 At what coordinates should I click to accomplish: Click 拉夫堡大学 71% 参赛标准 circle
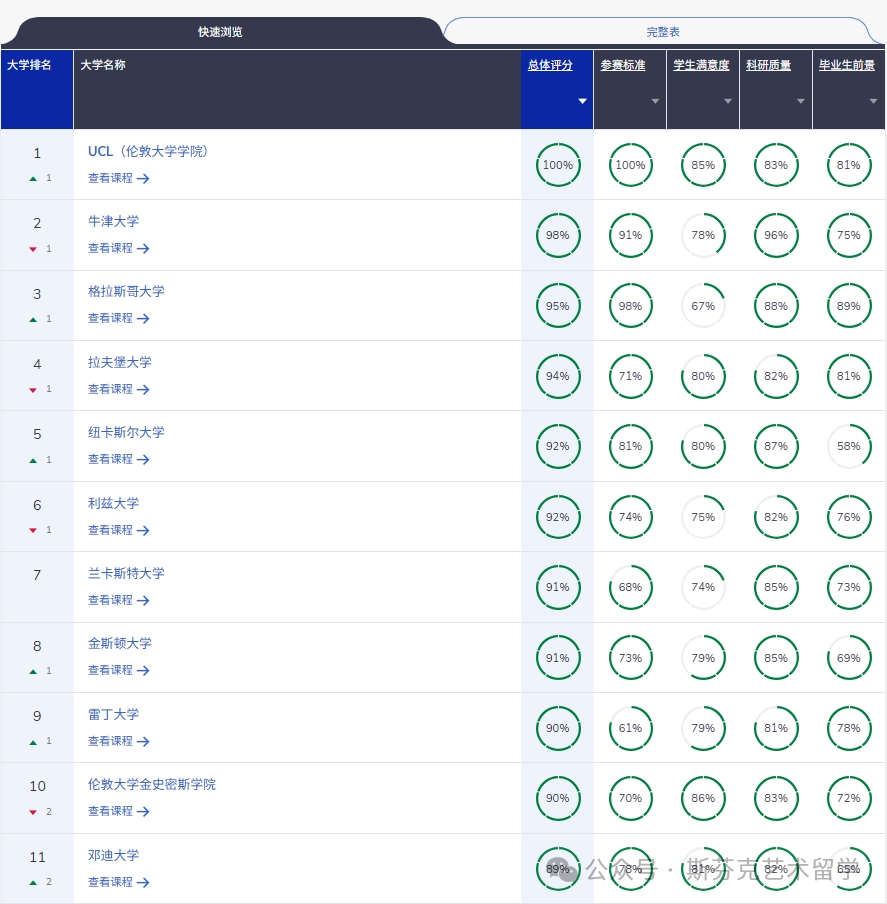tap(631, 376)
